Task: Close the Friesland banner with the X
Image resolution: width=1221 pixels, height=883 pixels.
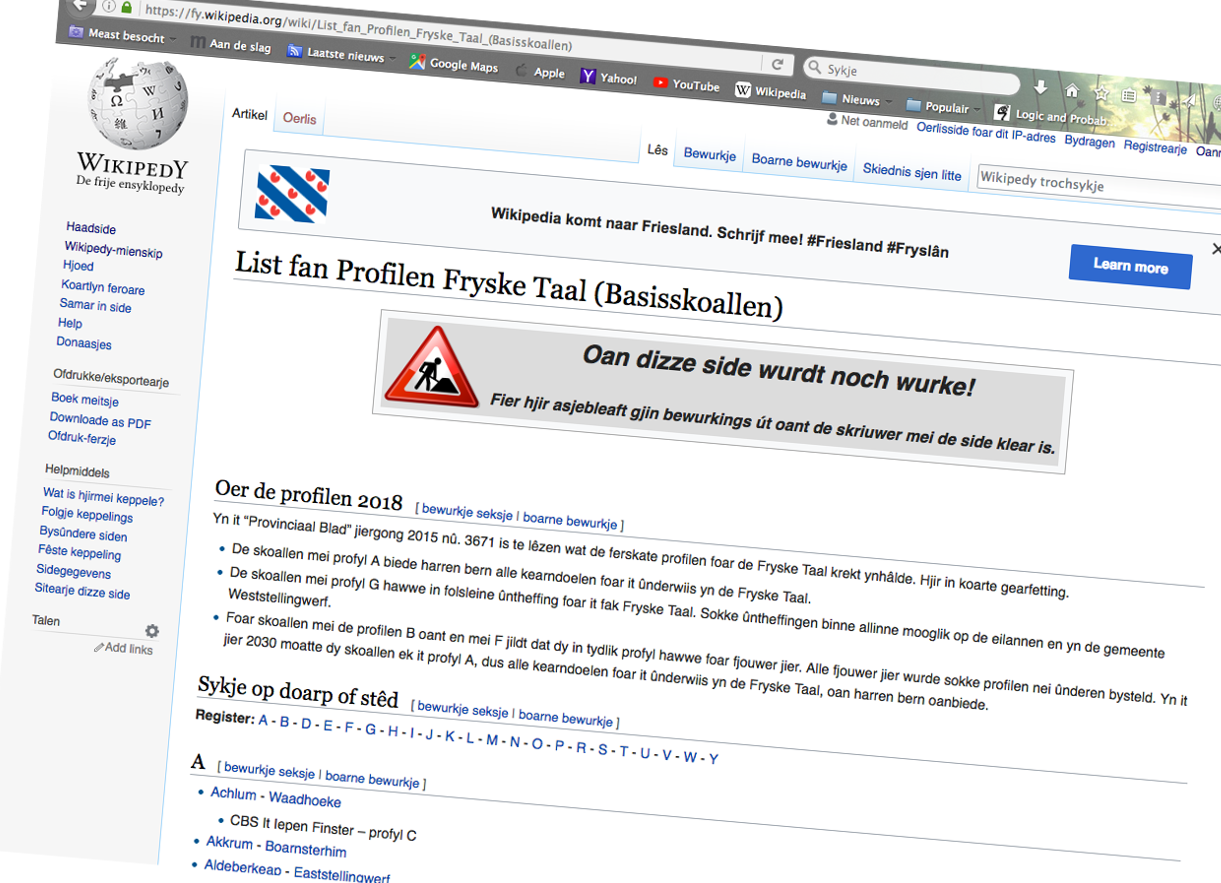Action: (1216, 248)
